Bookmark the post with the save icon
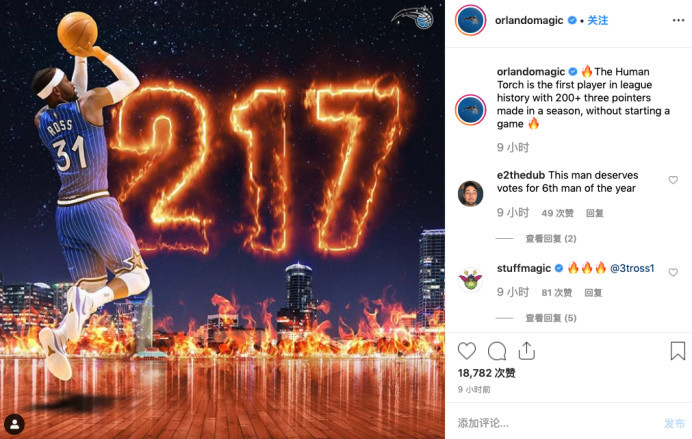Image resolution: width=692 pixels, height=439 pixels. pyautogui.click(x=677, y=351)
